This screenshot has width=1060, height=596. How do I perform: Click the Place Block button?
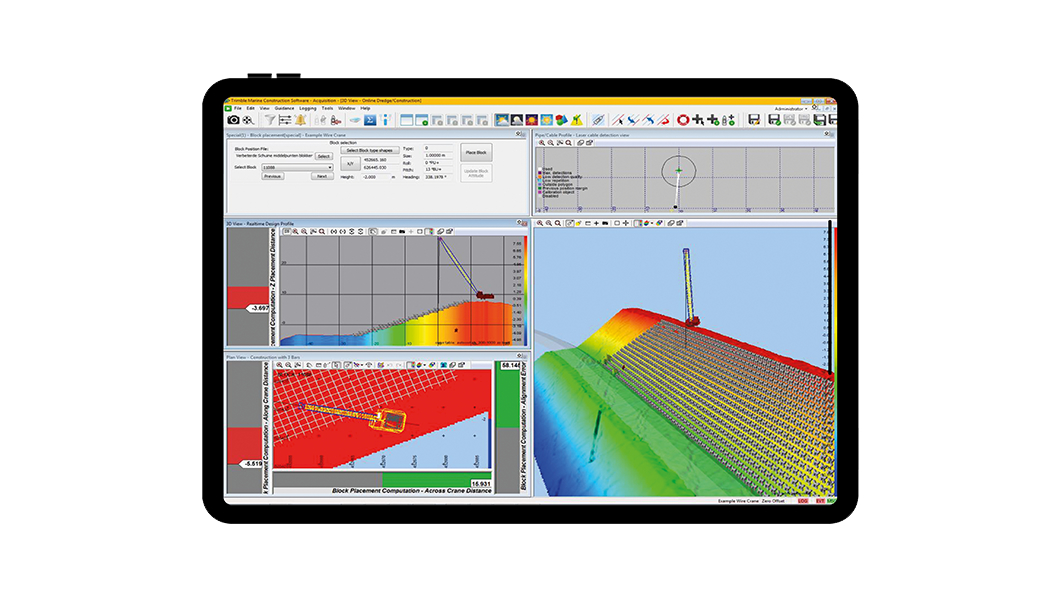click(476, 152)
